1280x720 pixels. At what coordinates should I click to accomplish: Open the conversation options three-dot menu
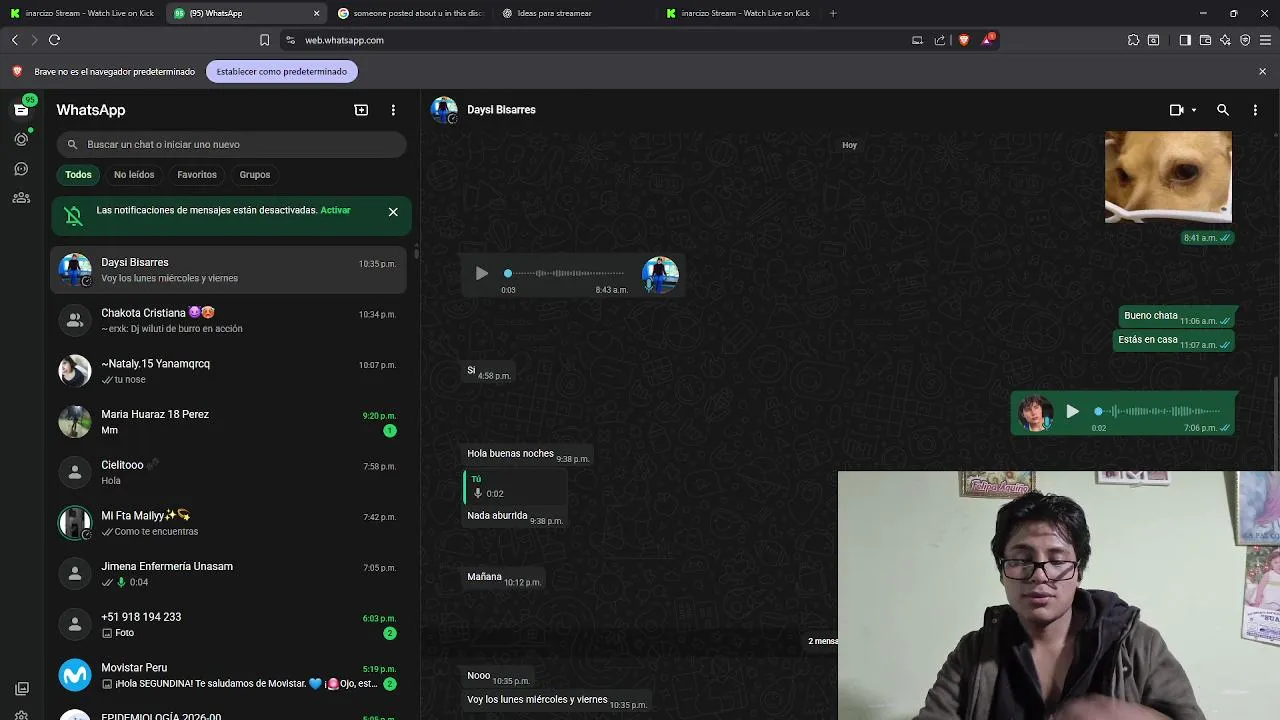point(1255,110)
